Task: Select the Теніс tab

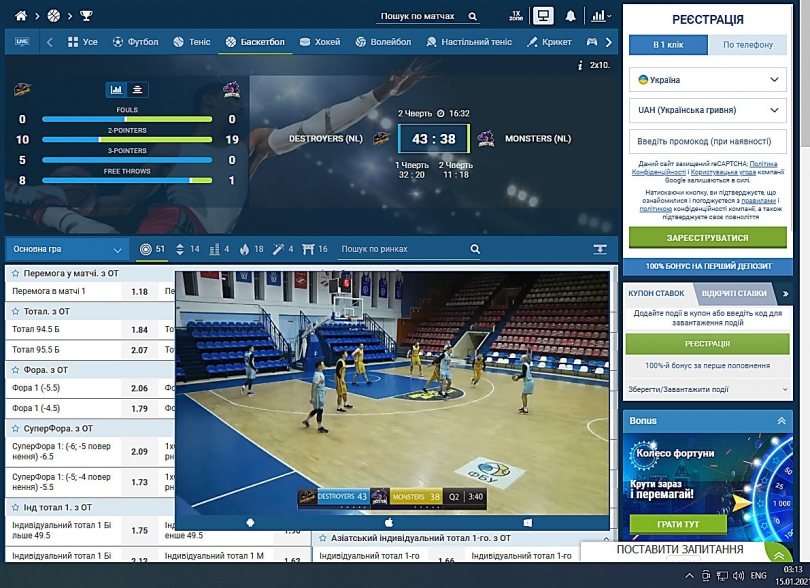Action: click(192, 42)
